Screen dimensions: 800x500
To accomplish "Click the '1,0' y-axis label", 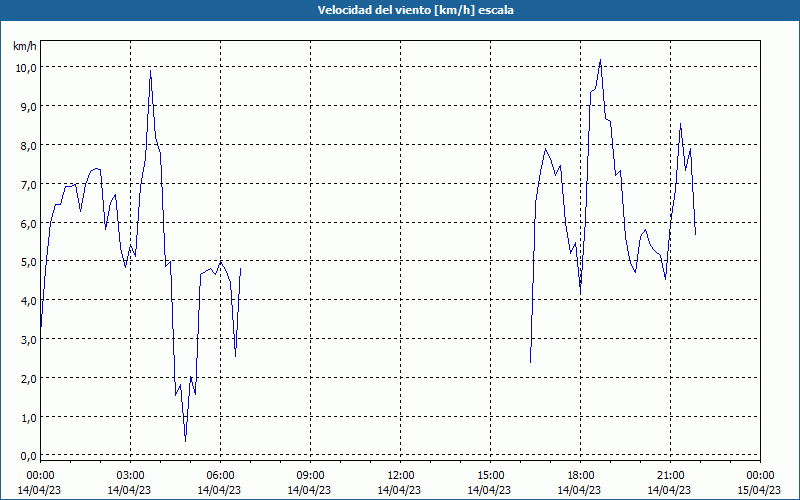I will coord(28,418).
